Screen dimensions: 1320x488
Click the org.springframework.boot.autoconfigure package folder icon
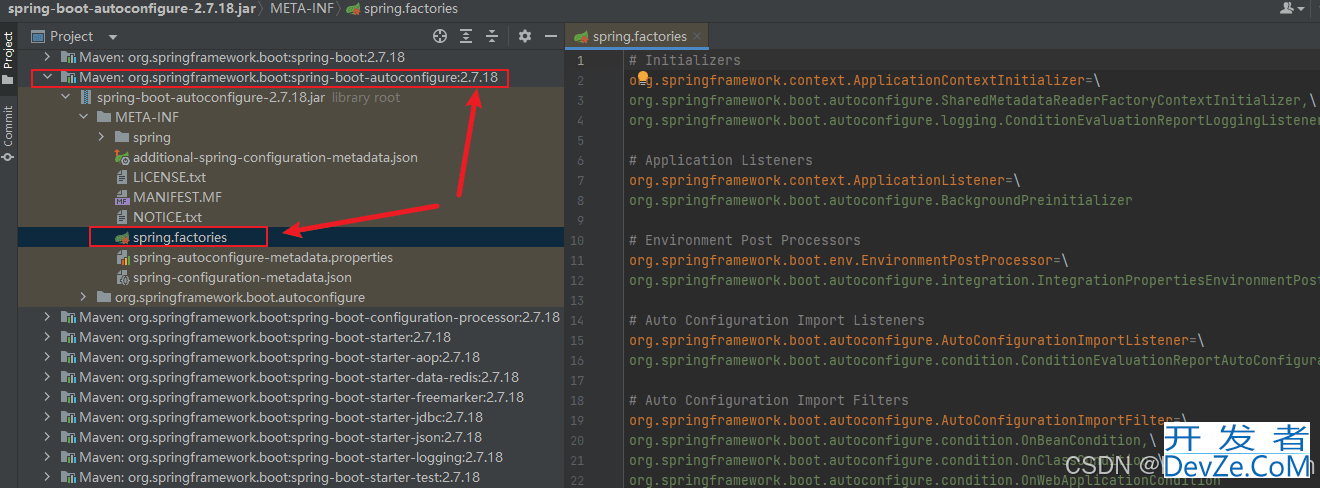104,297
